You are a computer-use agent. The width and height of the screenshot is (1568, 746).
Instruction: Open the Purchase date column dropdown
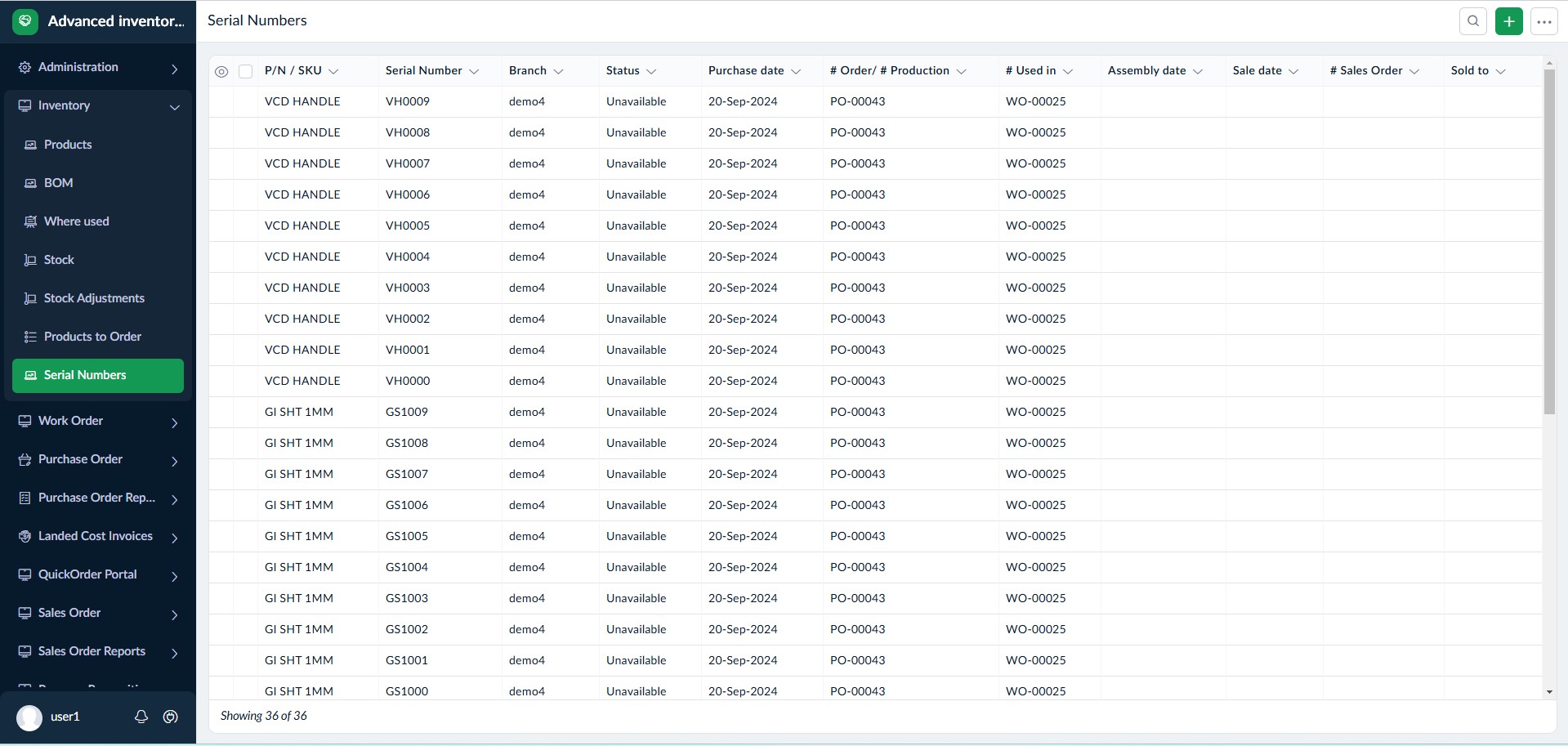click(796, 72)
